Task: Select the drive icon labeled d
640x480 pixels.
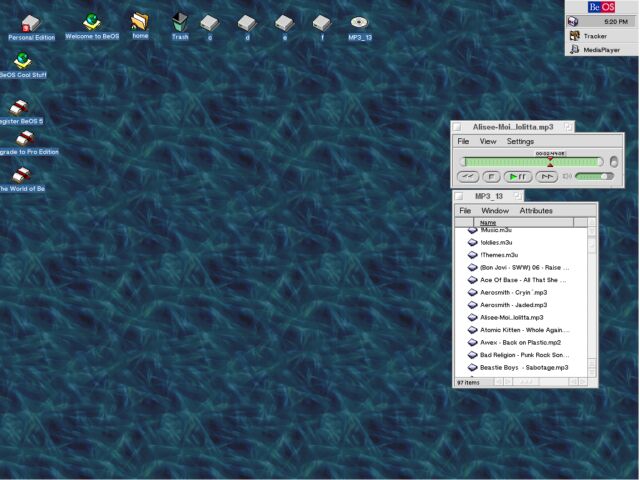Action: click(247, 23)
